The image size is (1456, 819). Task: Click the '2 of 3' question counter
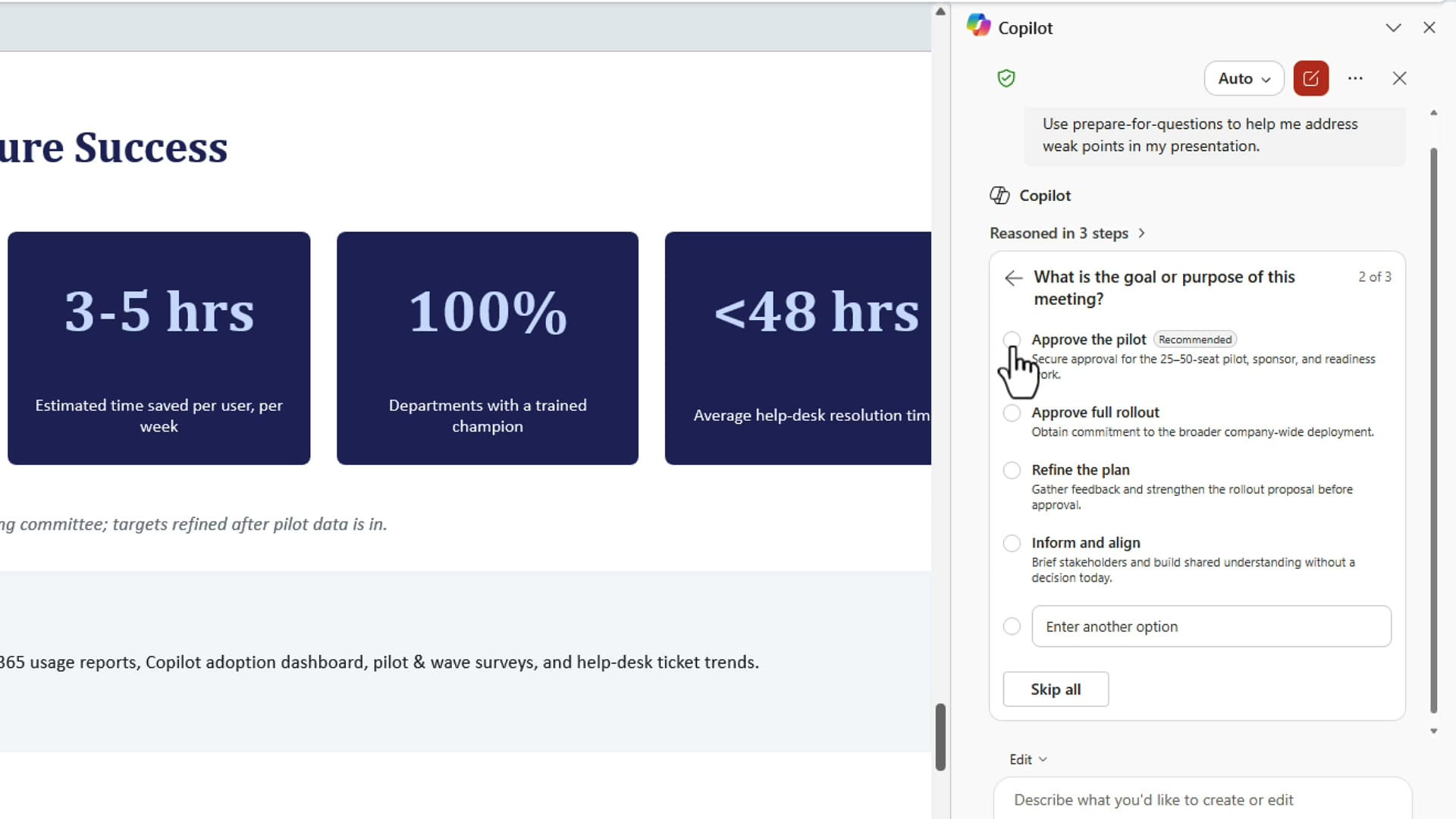coord(1375,277)
